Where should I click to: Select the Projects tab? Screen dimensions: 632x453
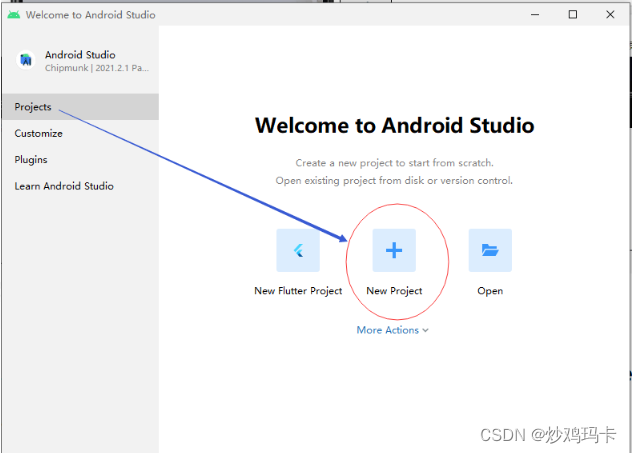pos(80,107)
